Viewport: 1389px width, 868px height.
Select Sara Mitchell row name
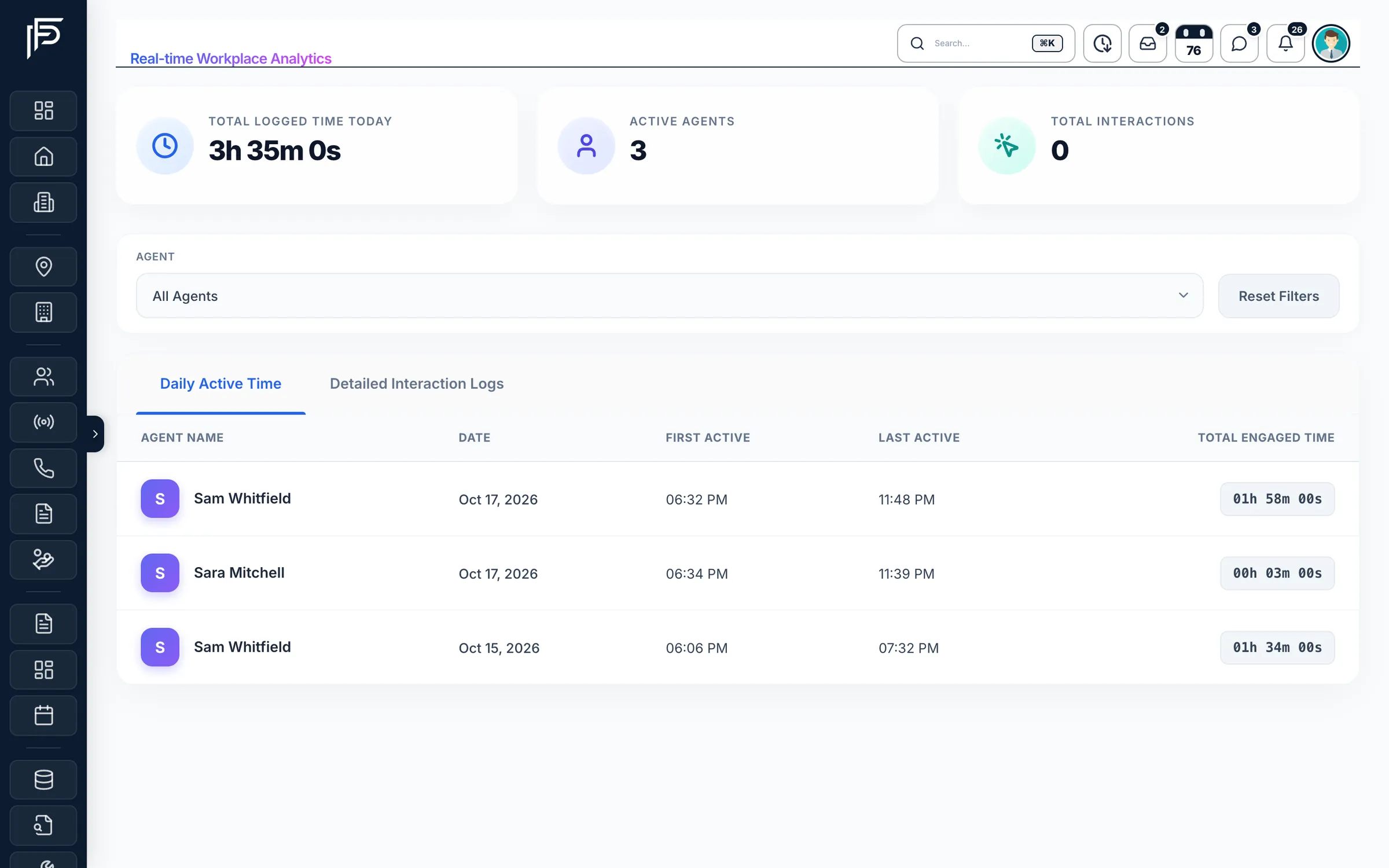[x=239, y=572]
